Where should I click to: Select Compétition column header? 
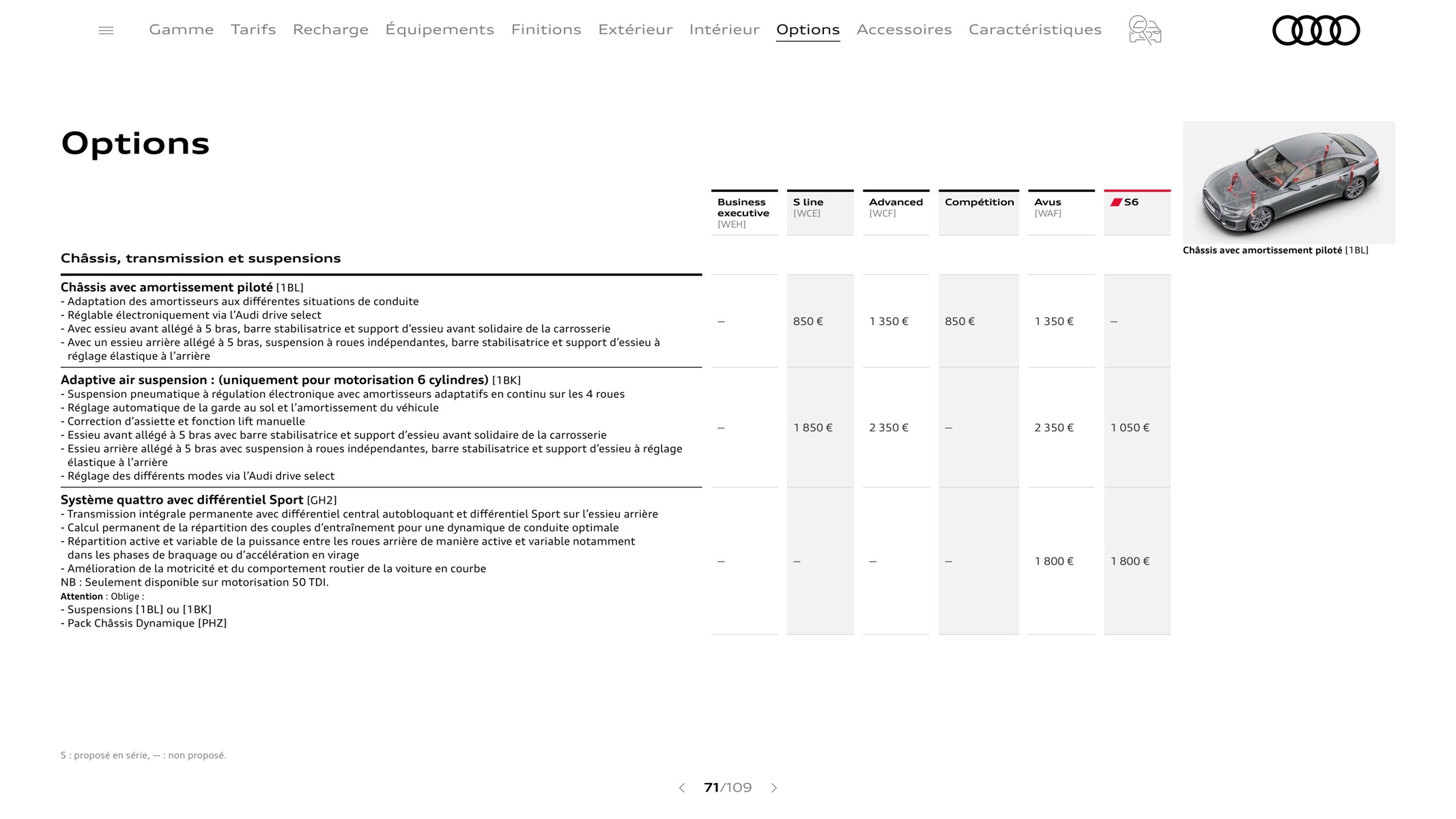(x=979, y=213)
